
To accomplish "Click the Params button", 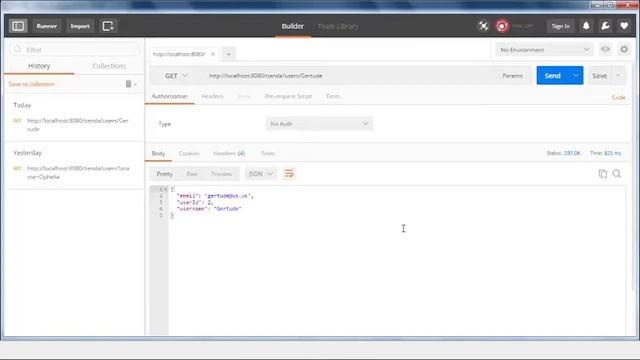I will 512,76.
